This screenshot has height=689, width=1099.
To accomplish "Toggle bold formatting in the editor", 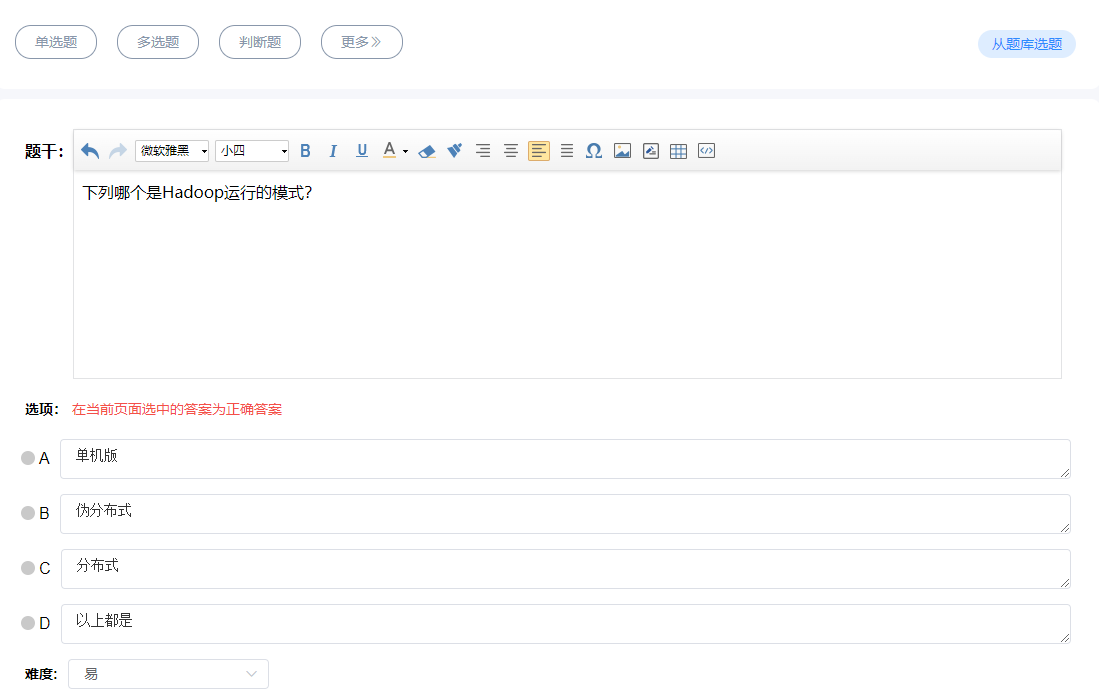I will coord(305,151).
